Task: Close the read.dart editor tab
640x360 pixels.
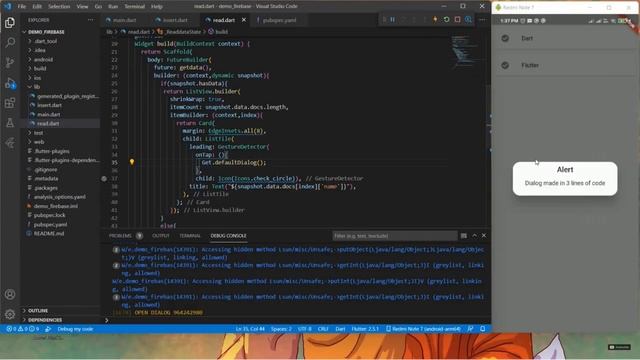Action: 244,20
